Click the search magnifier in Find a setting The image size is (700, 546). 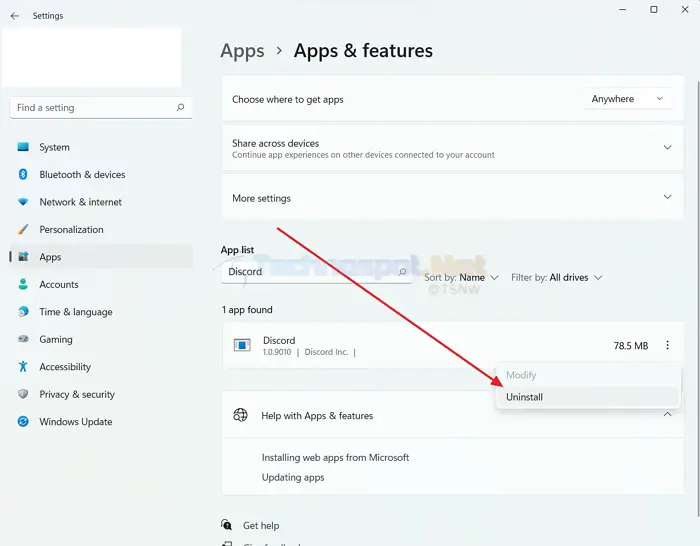click(180, 107)
